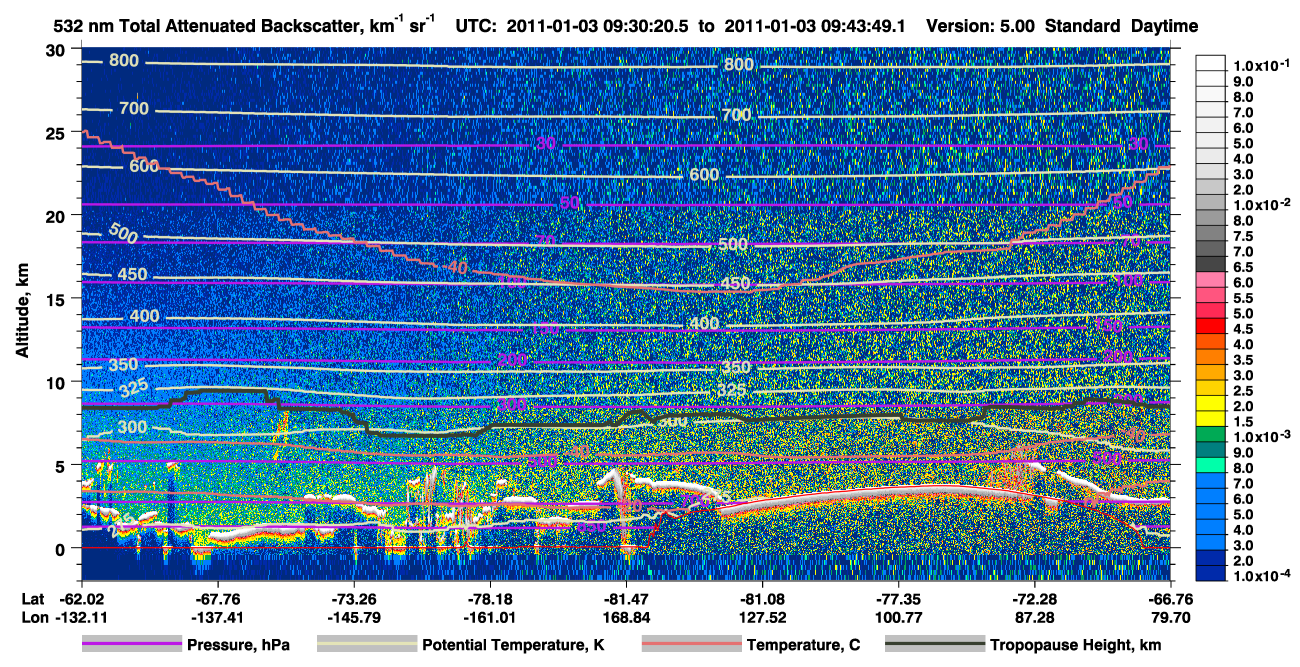Screen dimensions: 1300x667
Task: Click longitude value 100.77
Action: point(898,618)
